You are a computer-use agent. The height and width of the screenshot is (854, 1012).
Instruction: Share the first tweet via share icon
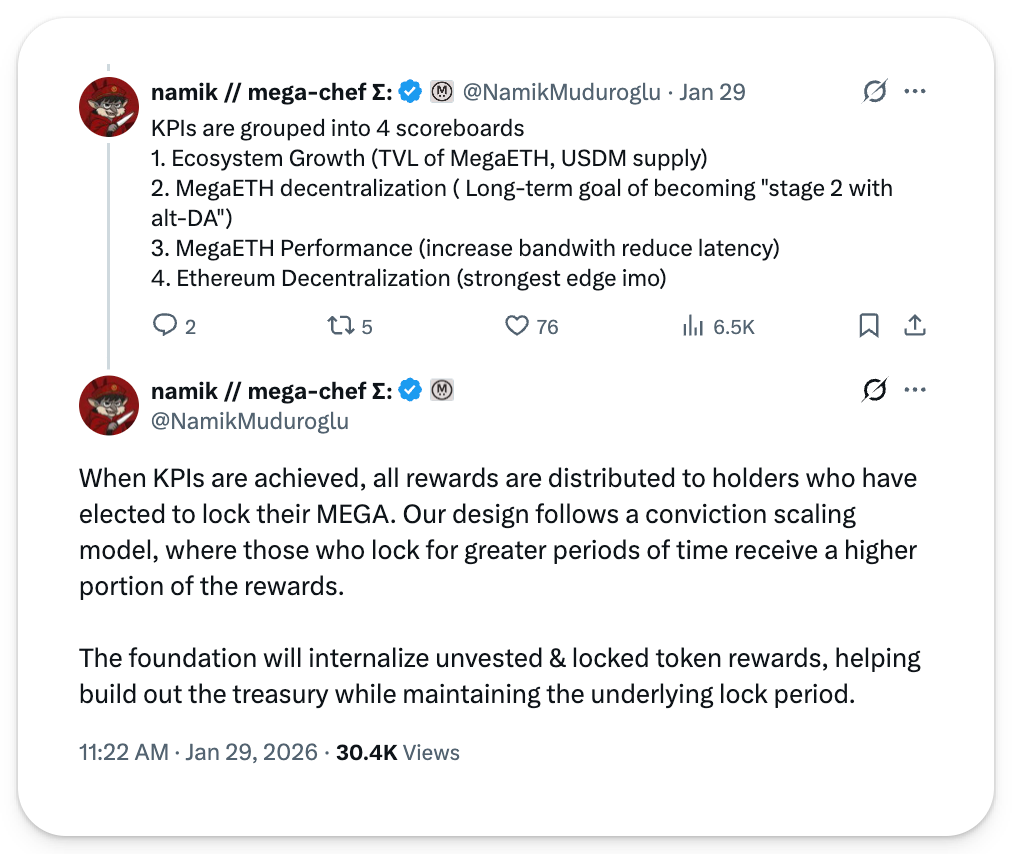(914, 326)
